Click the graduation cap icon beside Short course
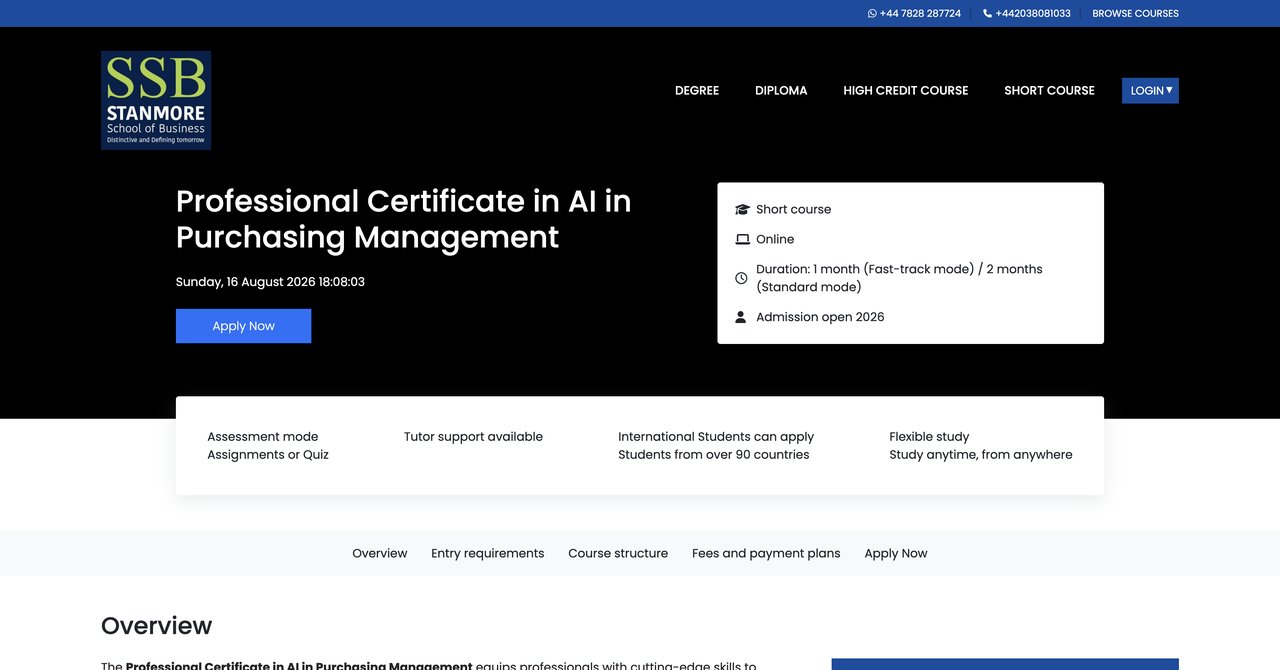1280x670 pixels. [x=742, y=210]
